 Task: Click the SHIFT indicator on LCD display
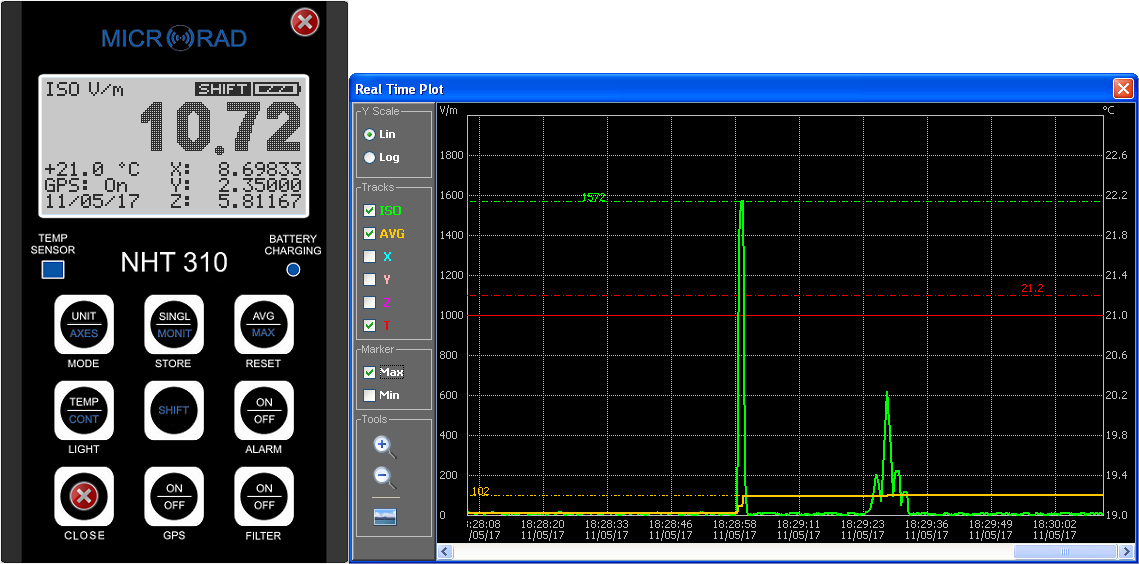point(223,89)
